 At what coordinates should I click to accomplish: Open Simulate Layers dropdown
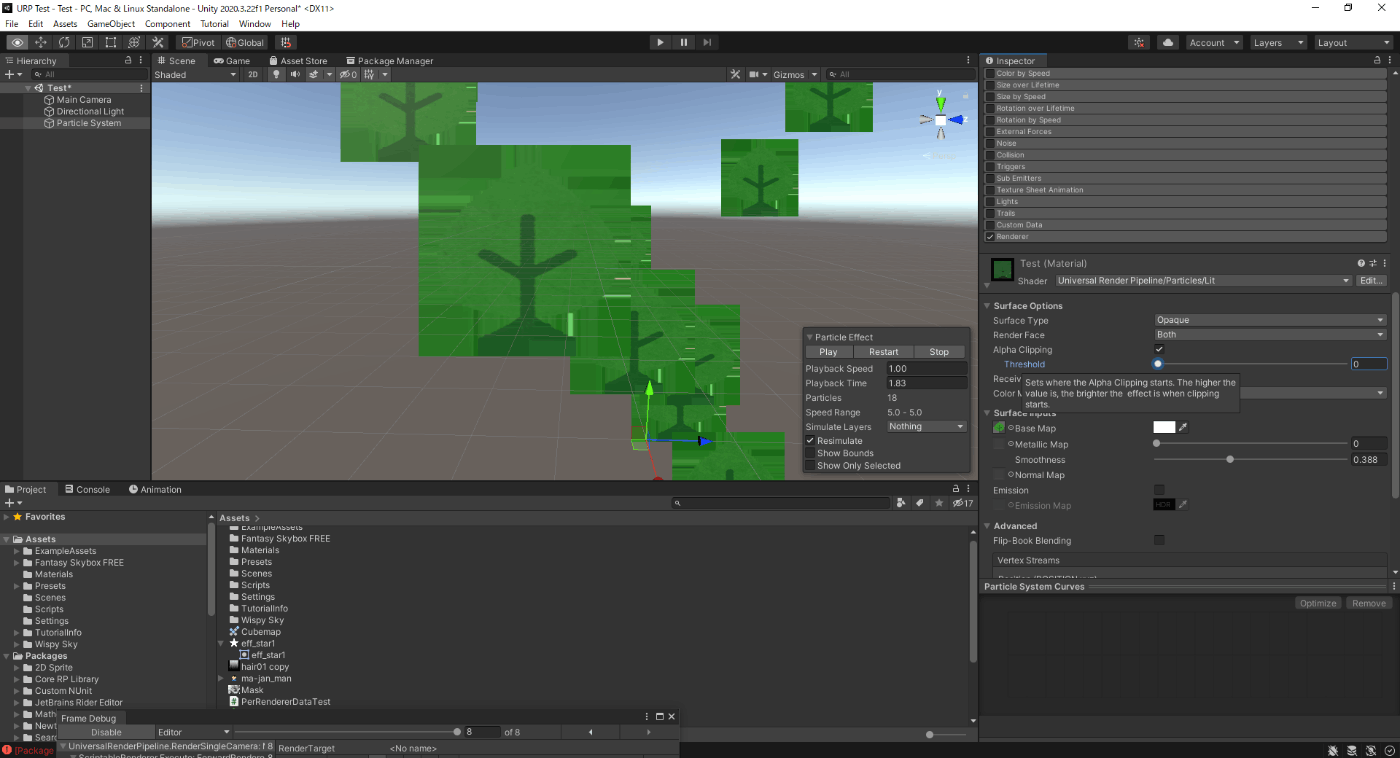(927, 427)
